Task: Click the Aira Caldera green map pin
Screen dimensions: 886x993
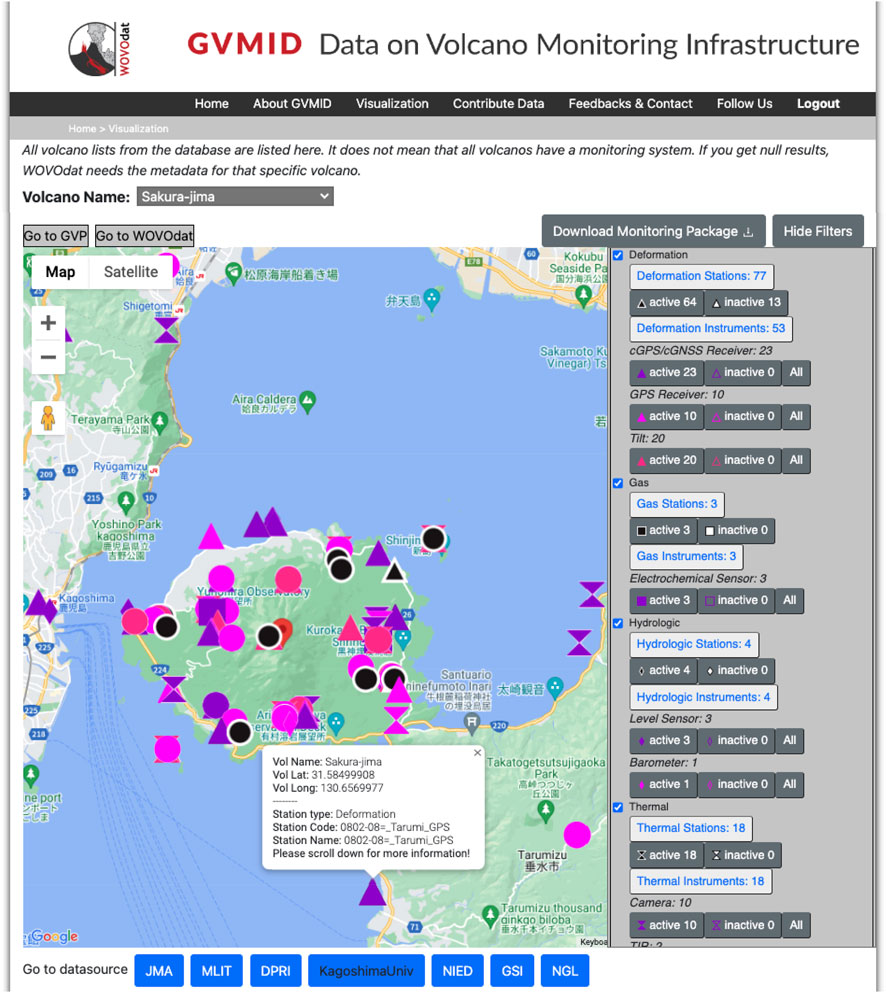Action: coord(308,402)
